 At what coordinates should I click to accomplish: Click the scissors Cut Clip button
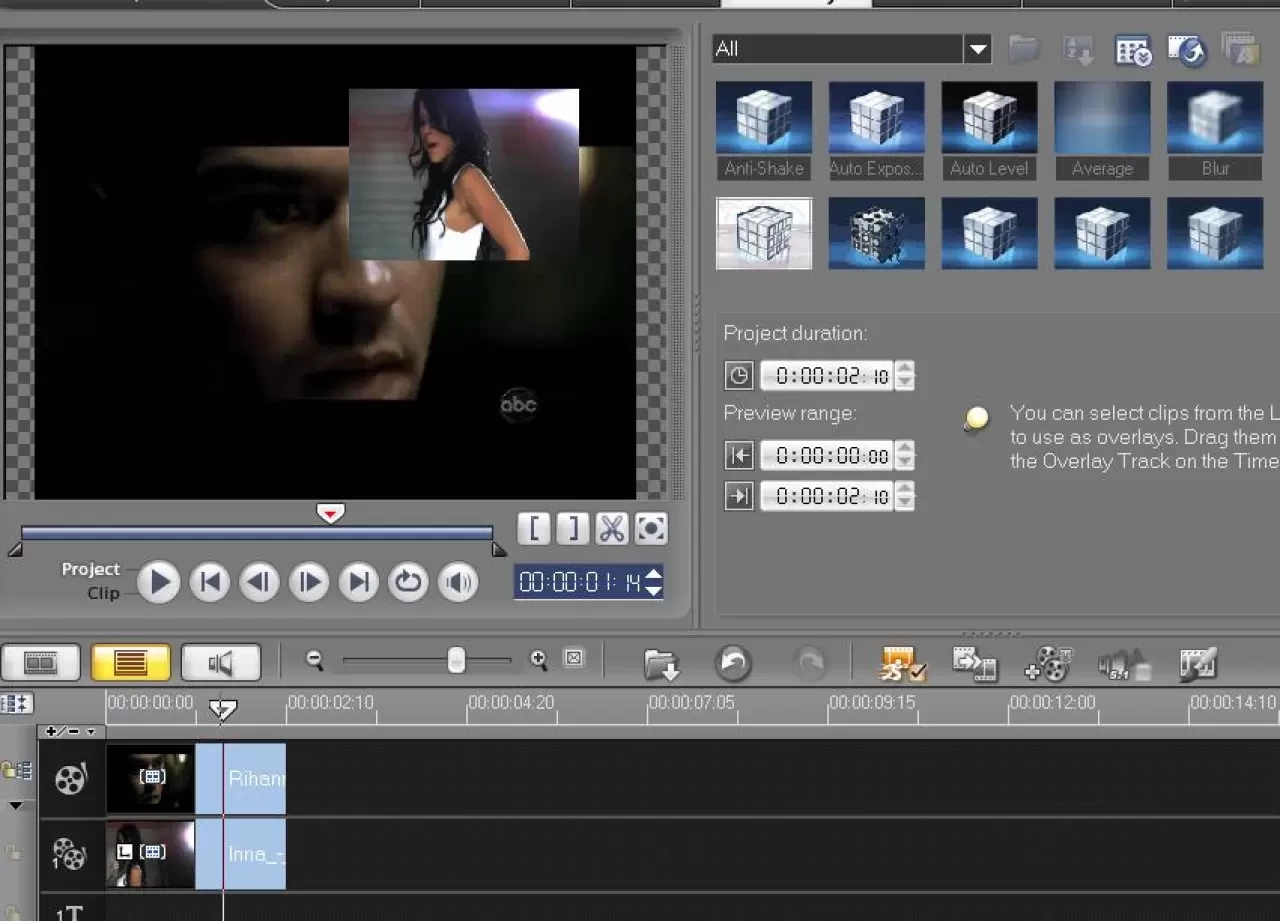611,529
